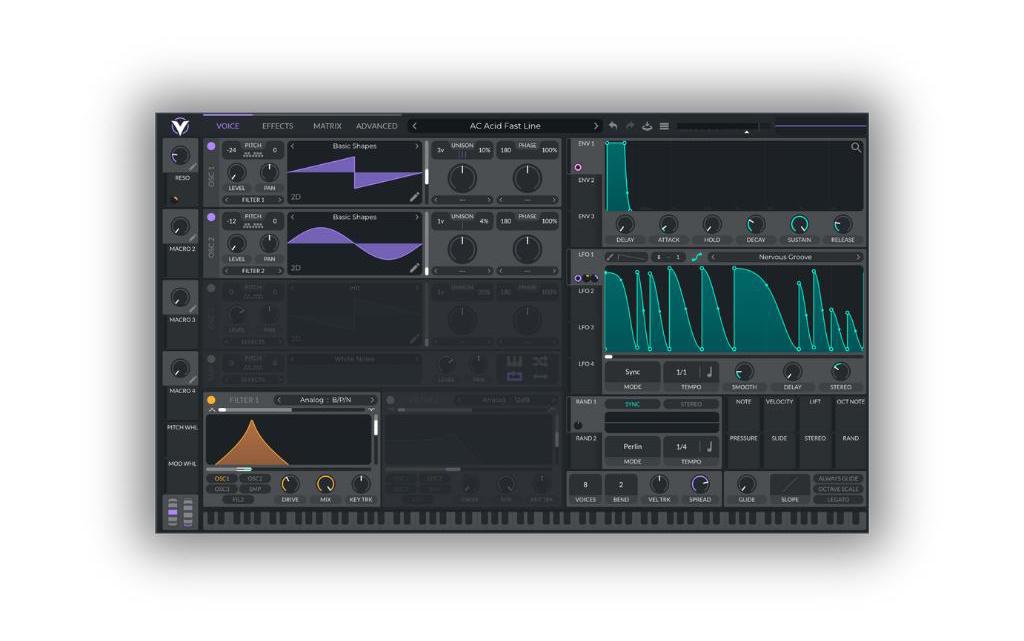This screenshot has height=641, width=1024.
Task: Click OSC 2 wavetable edit pencil icon
Action: tap(414, 268)
